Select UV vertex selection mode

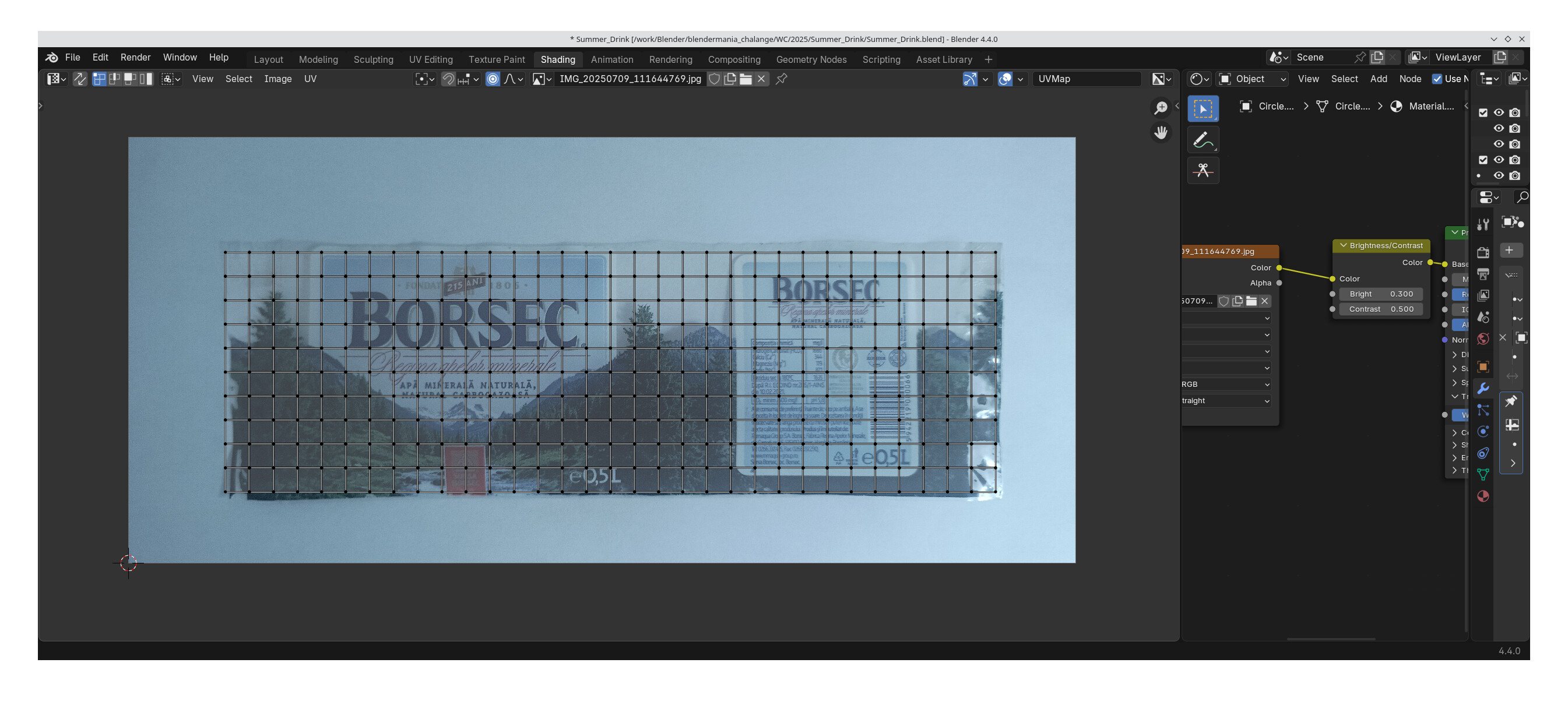pos(99,79)
